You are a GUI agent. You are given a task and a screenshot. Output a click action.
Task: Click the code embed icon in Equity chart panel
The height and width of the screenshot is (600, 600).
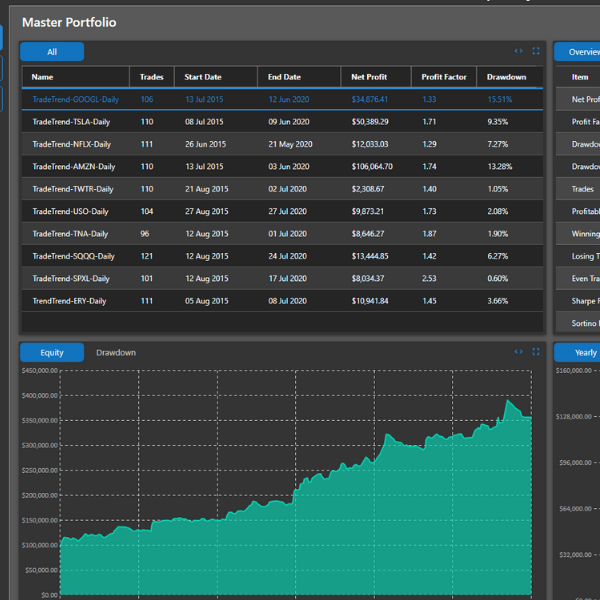tap(518, 352)
